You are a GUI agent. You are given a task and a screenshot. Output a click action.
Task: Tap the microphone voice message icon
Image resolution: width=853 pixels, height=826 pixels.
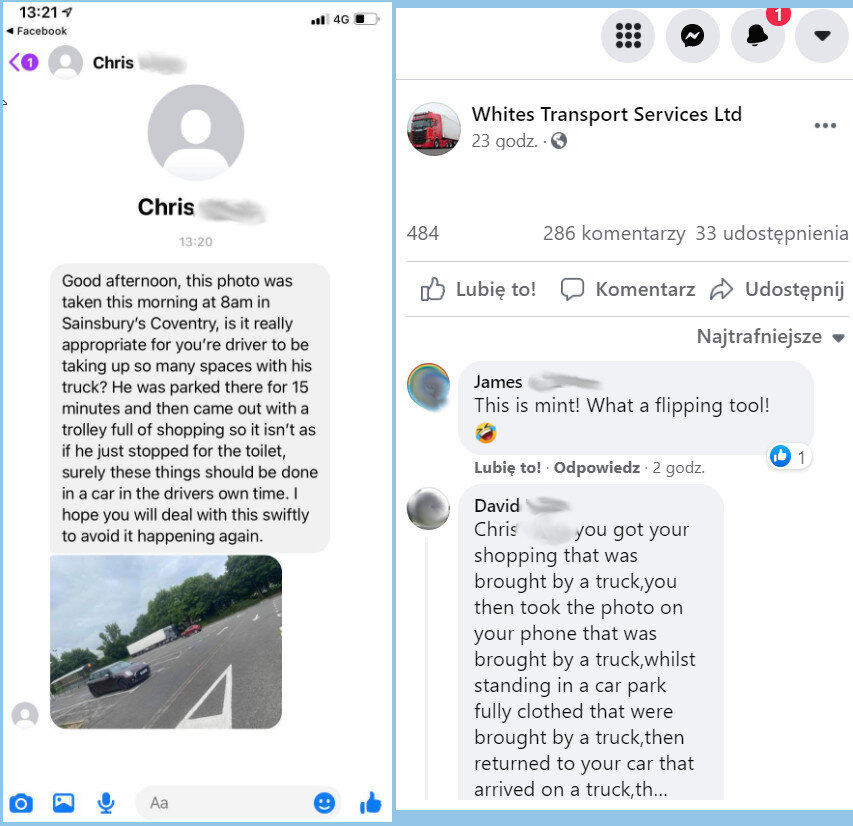point(106,803)
